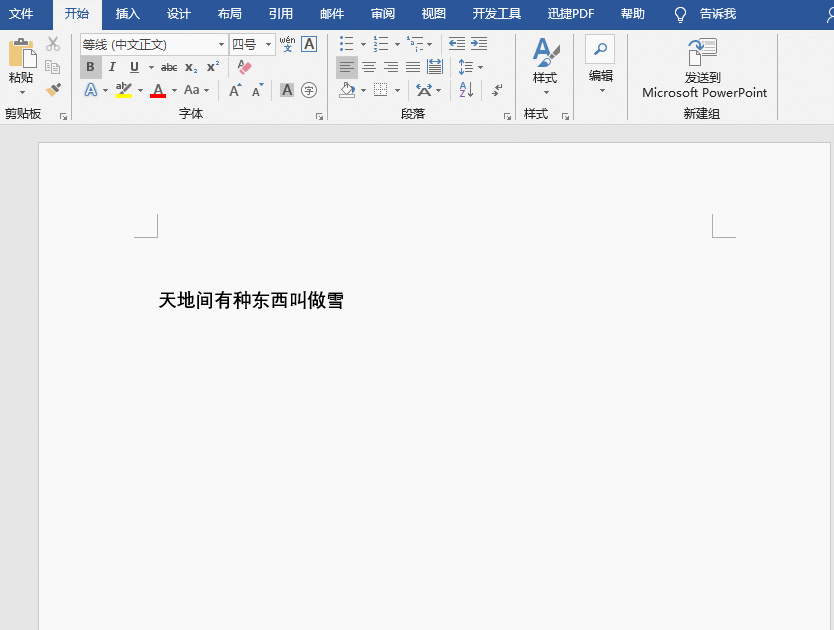Switch to the 插入 ribbon tab
Screen dimensions: 834x630
tap(128, 15)
